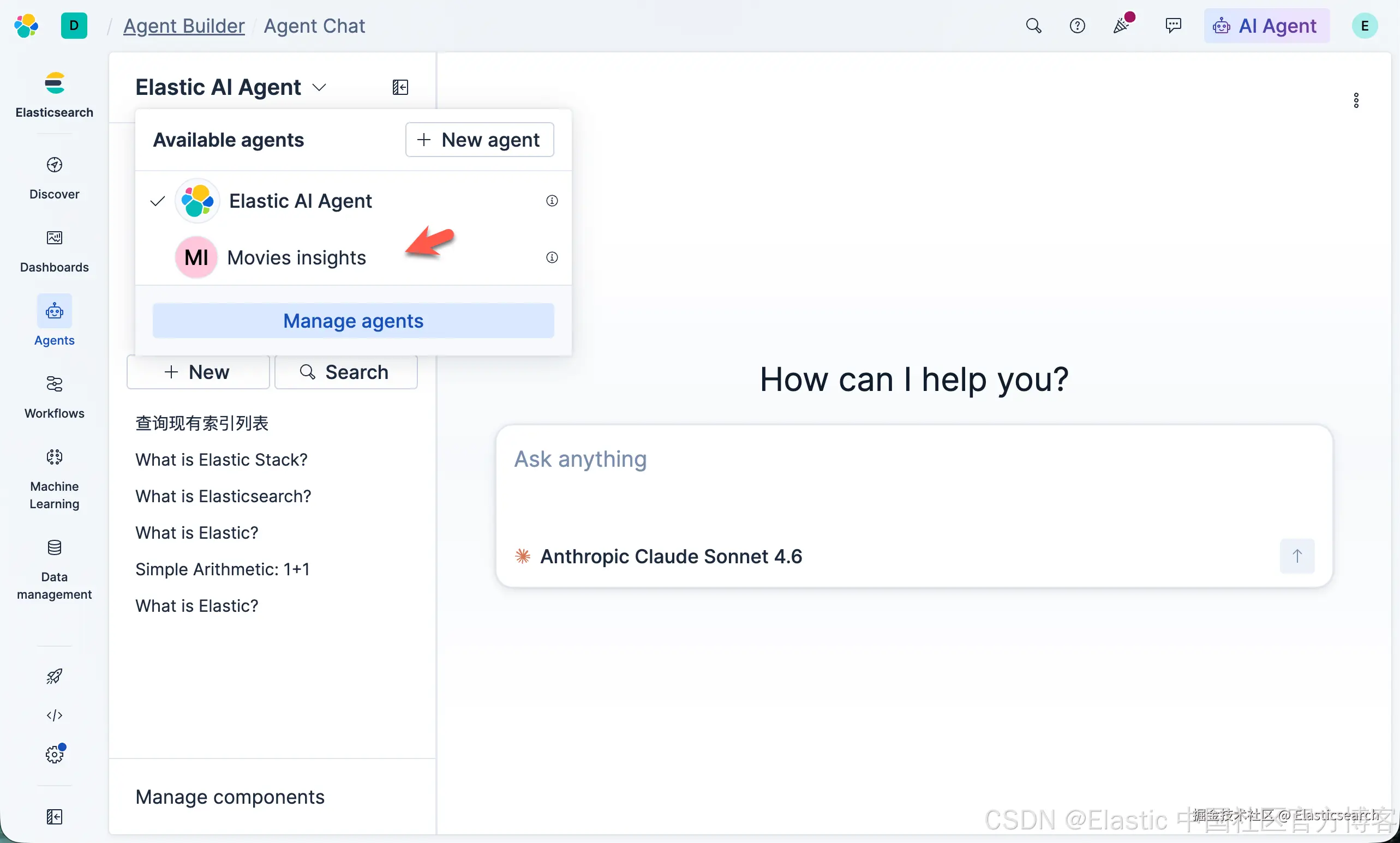Collapse the main navigation sidebar

coord(55,817)
